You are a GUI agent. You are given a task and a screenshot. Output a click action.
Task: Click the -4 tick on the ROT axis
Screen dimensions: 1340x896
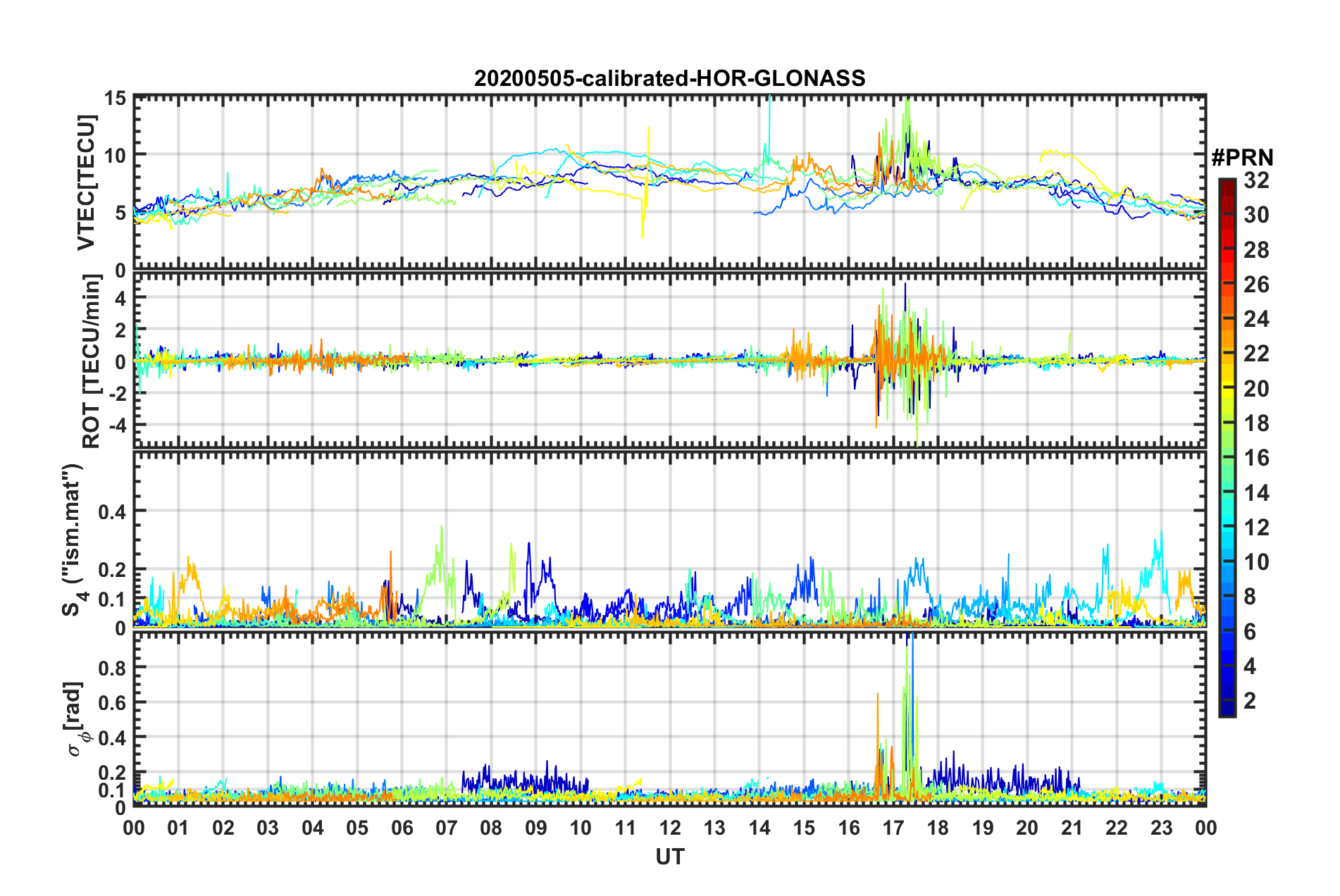pyautogui.click(x=117, y=425)
